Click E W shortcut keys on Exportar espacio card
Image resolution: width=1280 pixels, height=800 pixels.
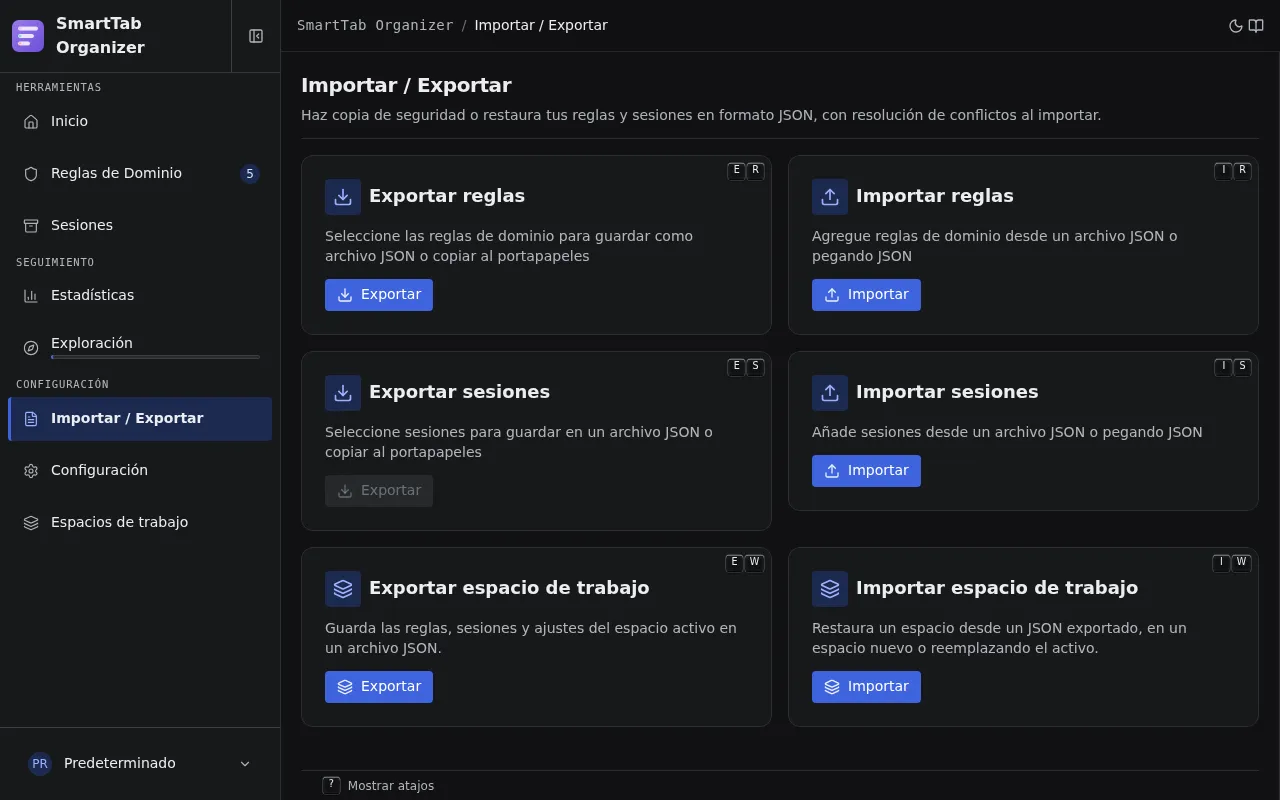pos(745,563)
